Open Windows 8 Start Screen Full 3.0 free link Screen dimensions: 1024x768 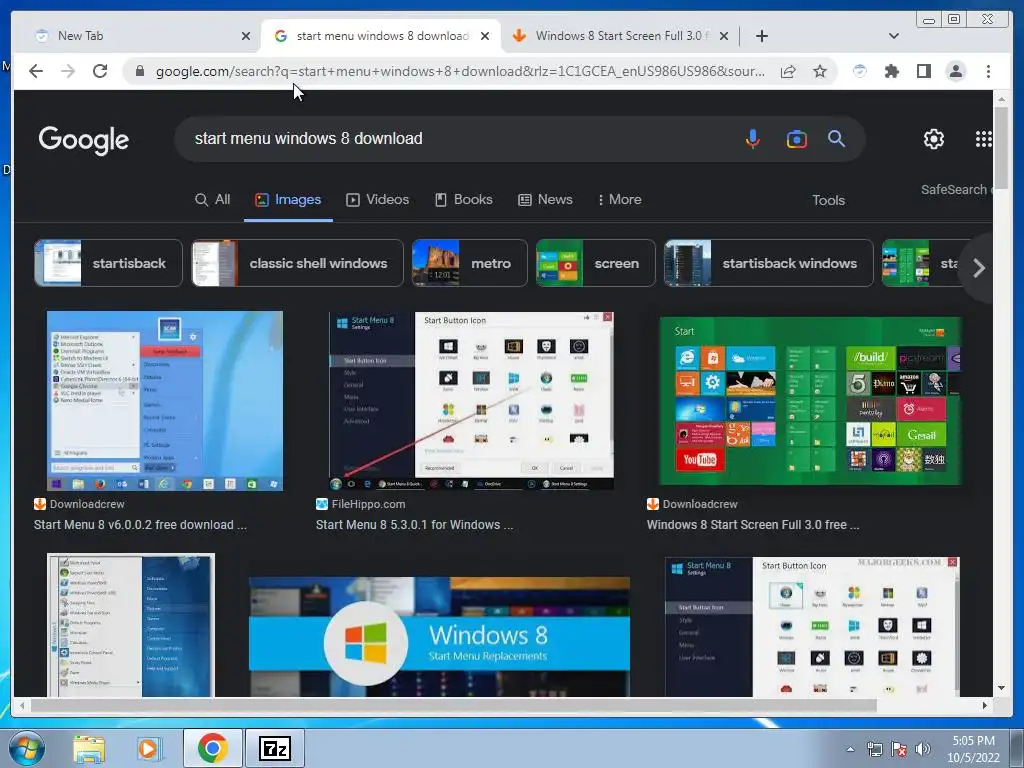point(753,525)
